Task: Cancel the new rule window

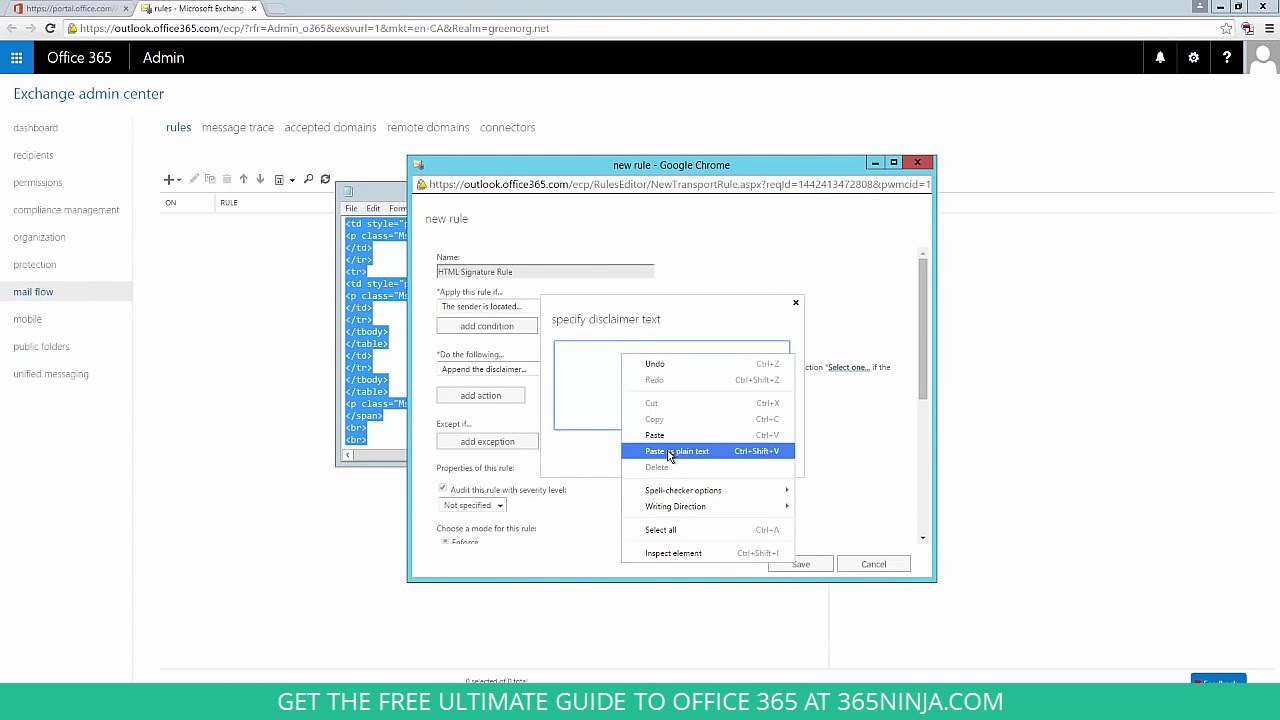Action: tap(874, 564)
